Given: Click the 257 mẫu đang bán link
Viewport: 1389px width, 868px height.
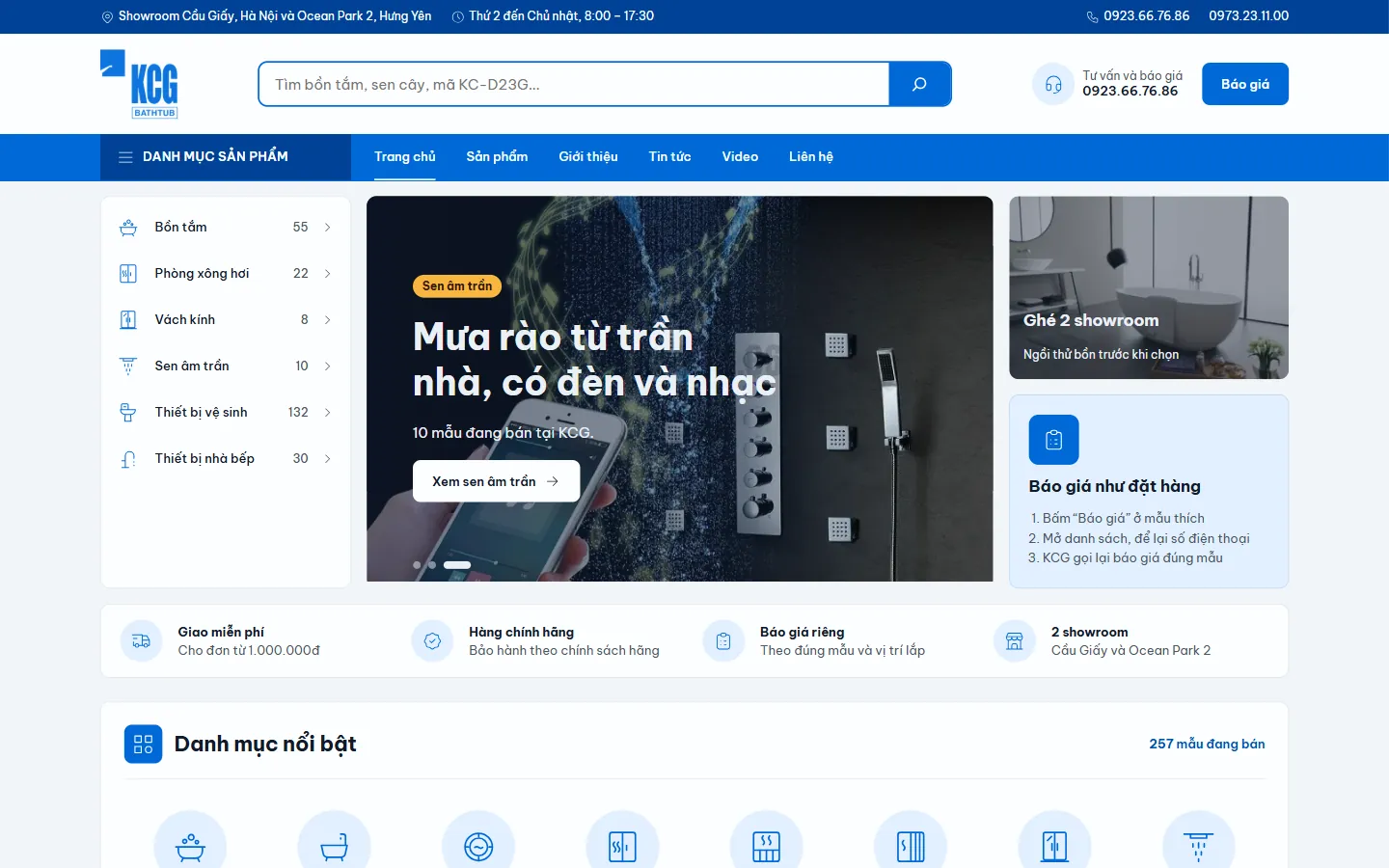Looking at the screenshot, I should [1207, 745].
